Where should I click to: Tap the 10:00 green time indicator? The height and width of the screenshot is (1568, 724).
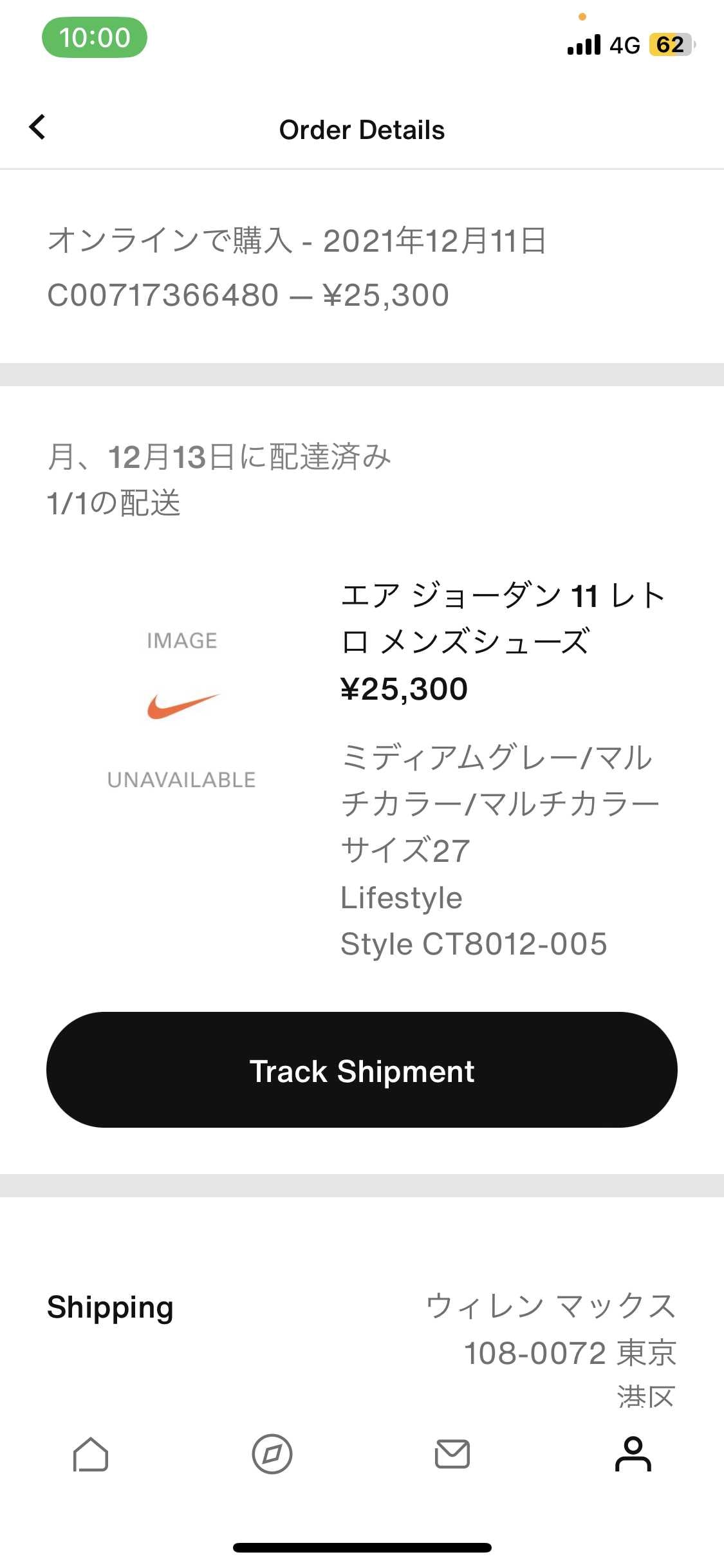pyautogui.click(x=95, y=37)
